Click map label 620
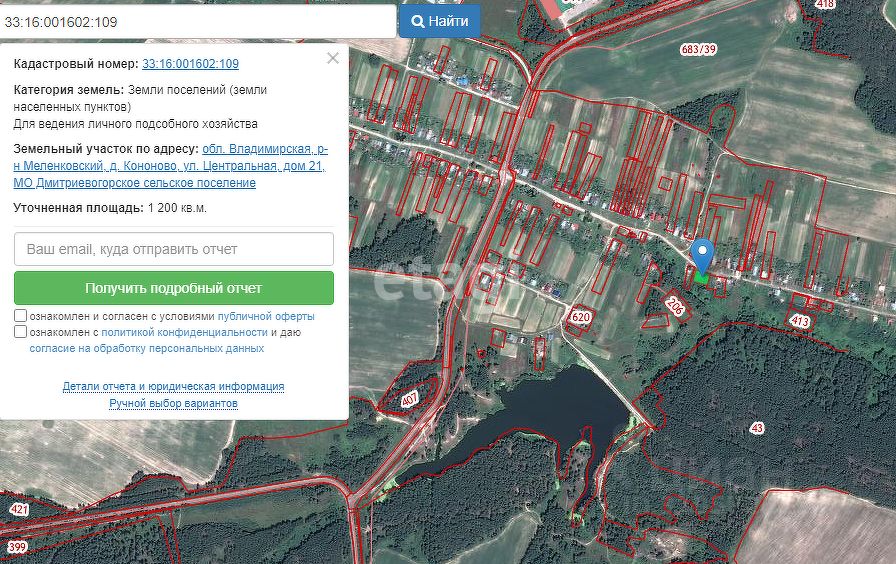Viewport: 896px width, 564px height. (581, 317)
